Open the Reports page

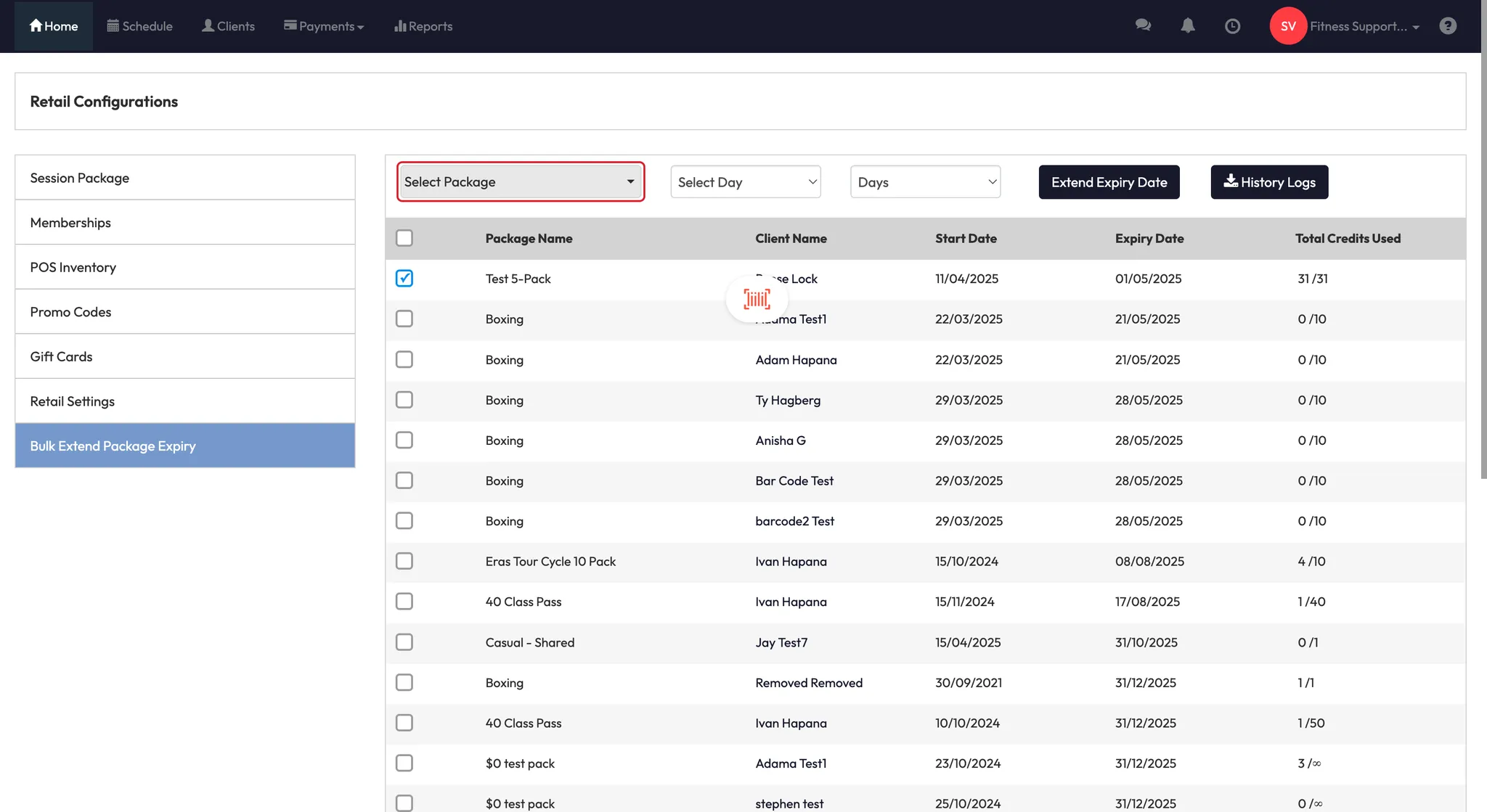coord(423,26)
